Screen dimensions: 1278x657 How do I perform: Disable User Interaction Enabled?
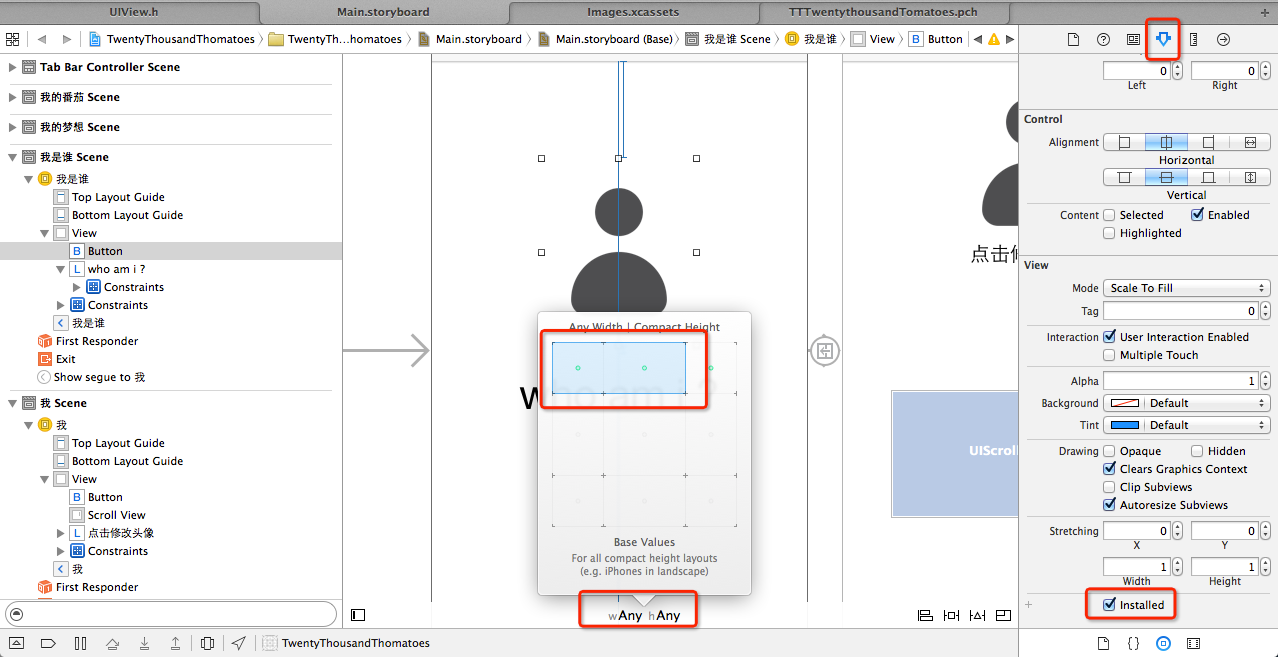pyautogui.click(x=1109, y=337)
